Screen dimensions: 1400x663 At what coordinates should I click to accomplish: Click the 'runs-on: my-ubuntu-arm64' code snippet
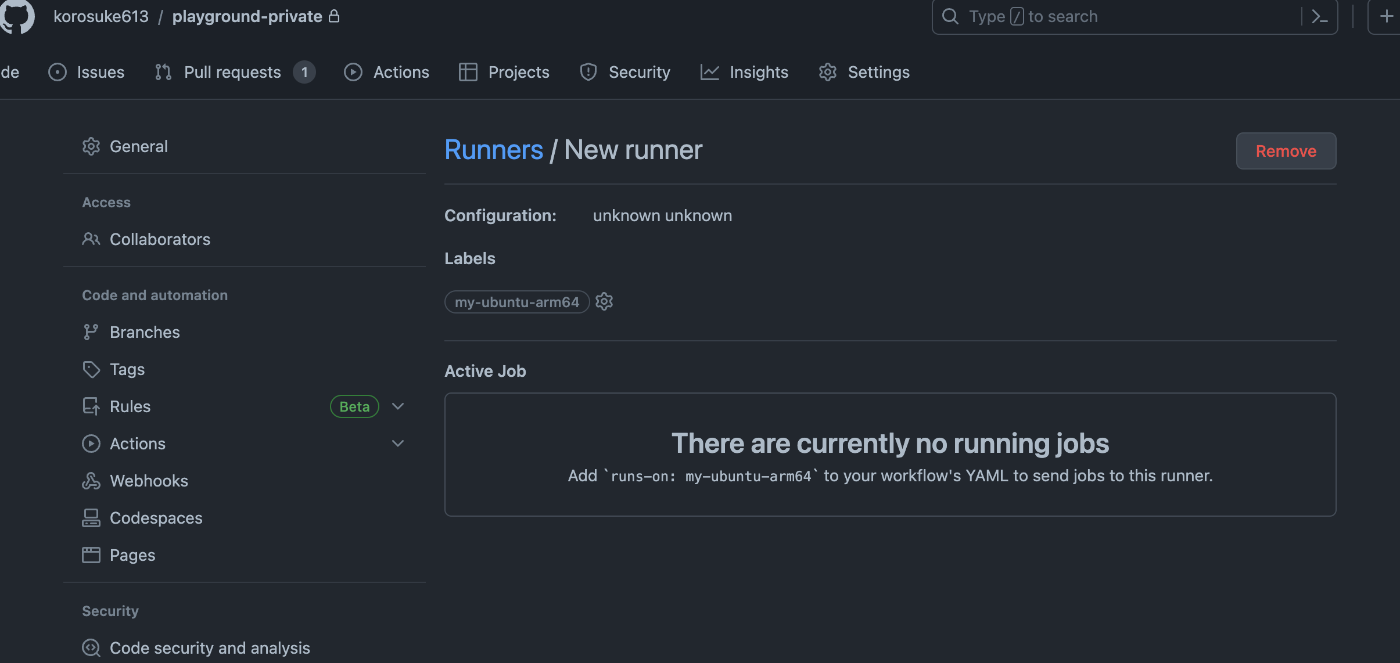coord(709,476)
